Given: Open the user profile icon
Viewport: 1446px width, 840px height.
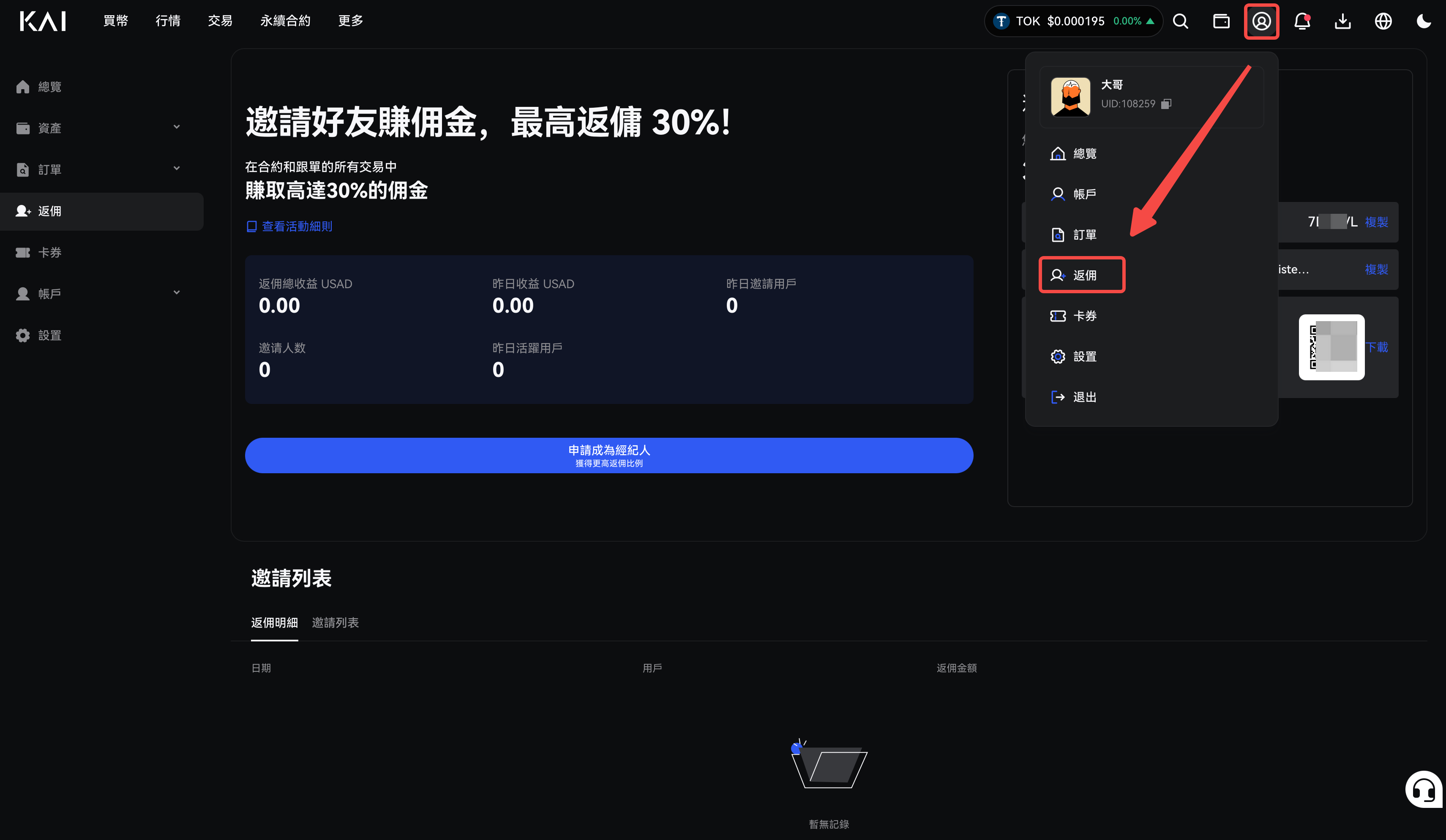Looking at the screenshot, I should 1261,21.
